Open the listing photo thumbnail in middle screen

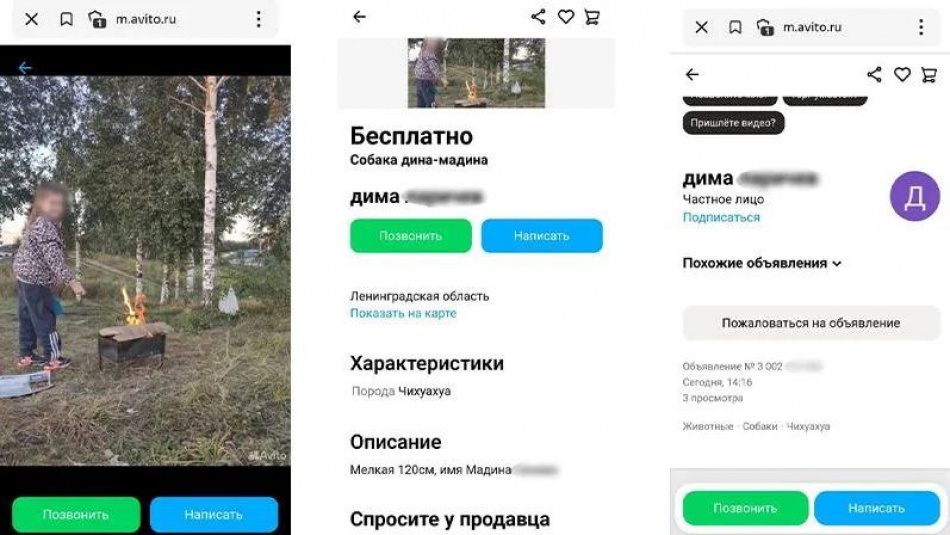[x=476, y=73]
